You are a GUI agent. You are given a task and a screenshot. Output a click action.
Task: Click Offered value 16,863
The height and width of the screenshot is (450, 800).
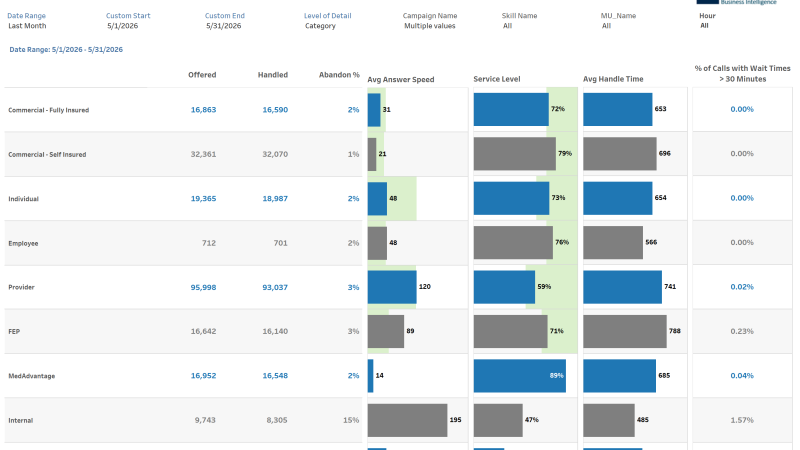tap(203, 109)
